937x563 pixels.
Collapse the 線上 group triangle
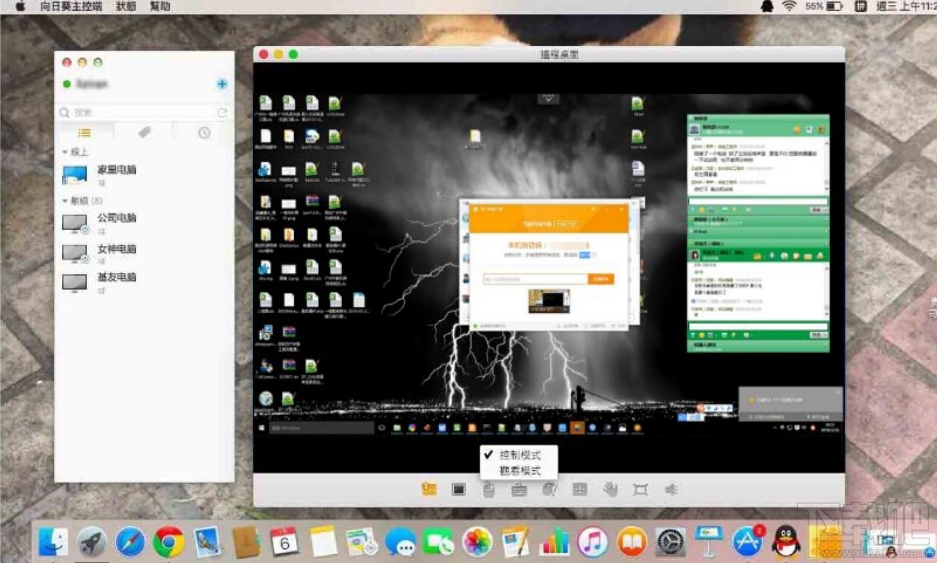coord(65,152)
